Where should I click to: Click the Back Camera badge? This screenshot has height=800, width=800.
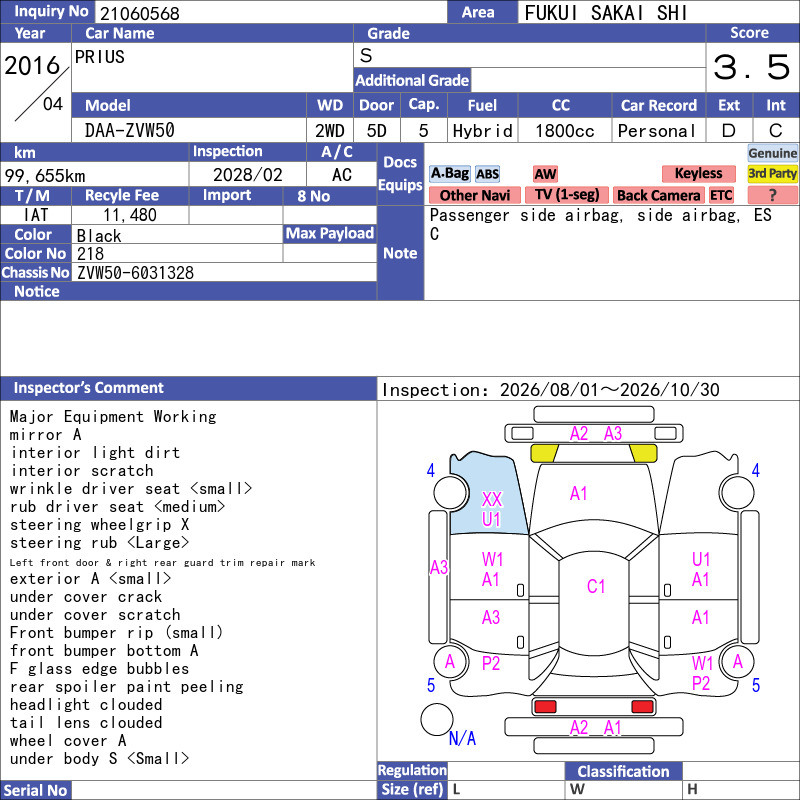pyautogui.click(x=658, y=195)
